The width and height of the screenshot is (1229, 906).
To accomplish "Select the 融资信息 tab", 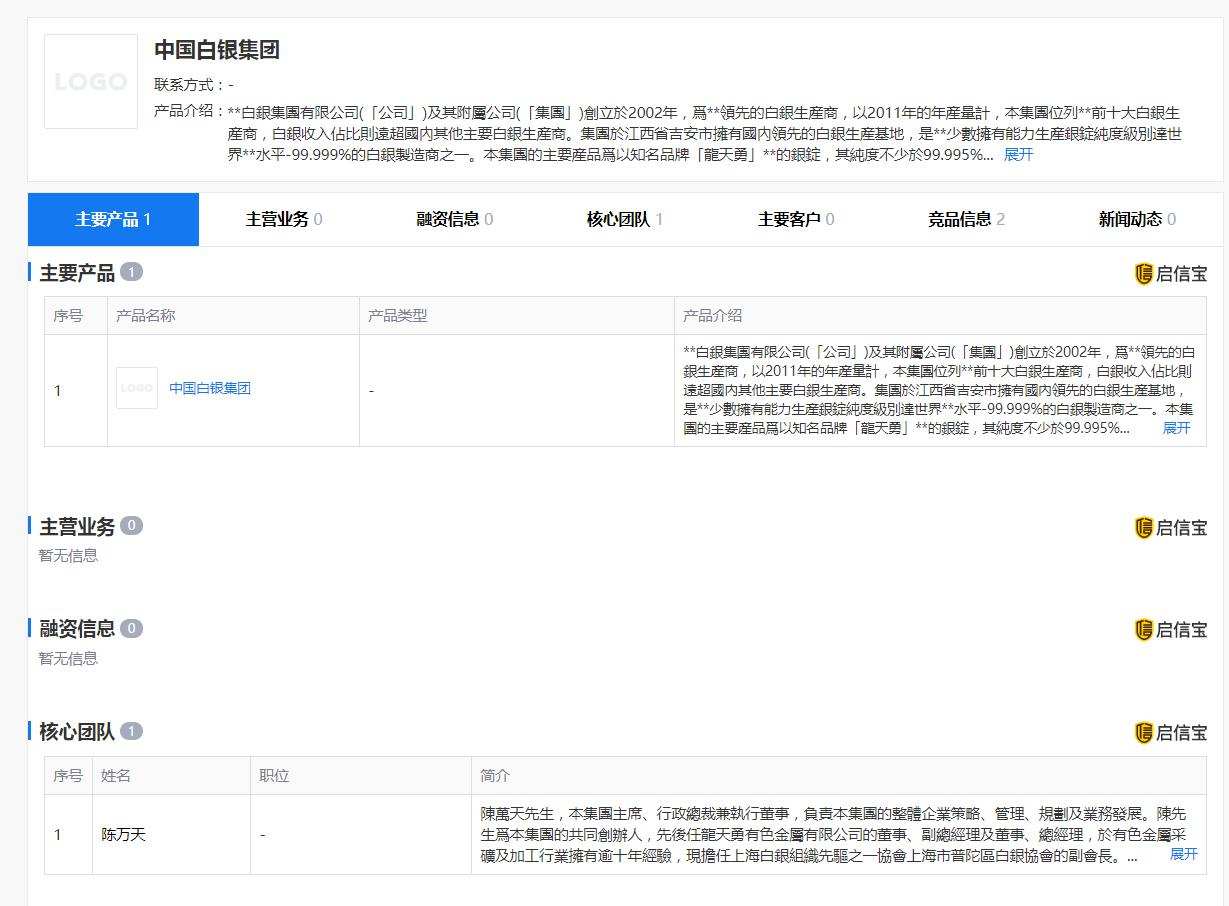I will pos(455,219).
